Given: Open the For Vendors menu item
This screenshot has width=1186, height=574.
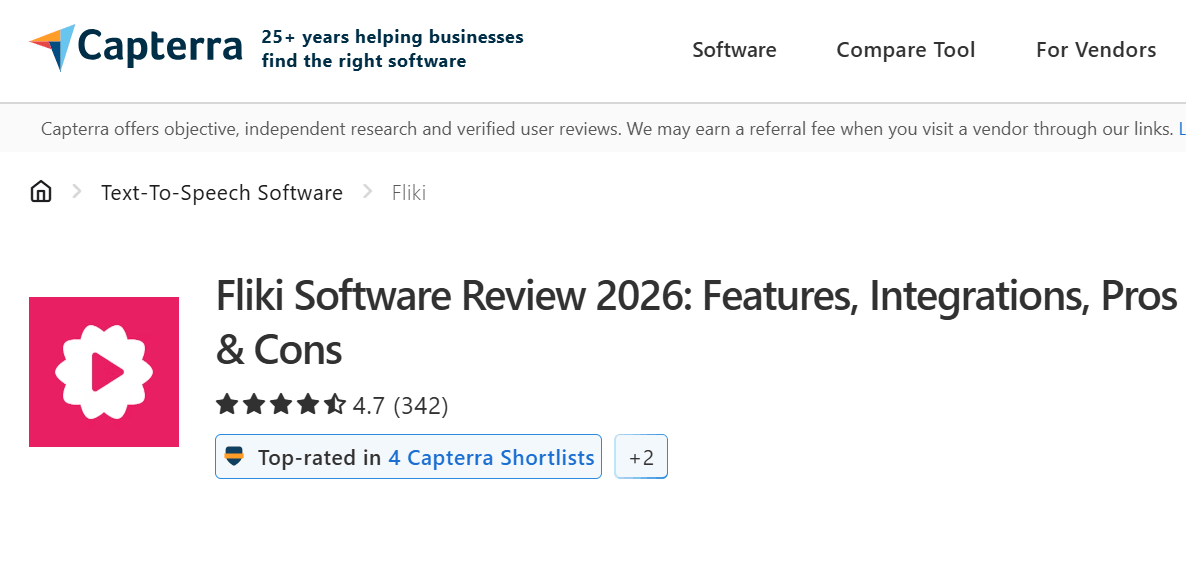Looking at the screenshot, I should pyautogui.click(x=1095, y=50).
